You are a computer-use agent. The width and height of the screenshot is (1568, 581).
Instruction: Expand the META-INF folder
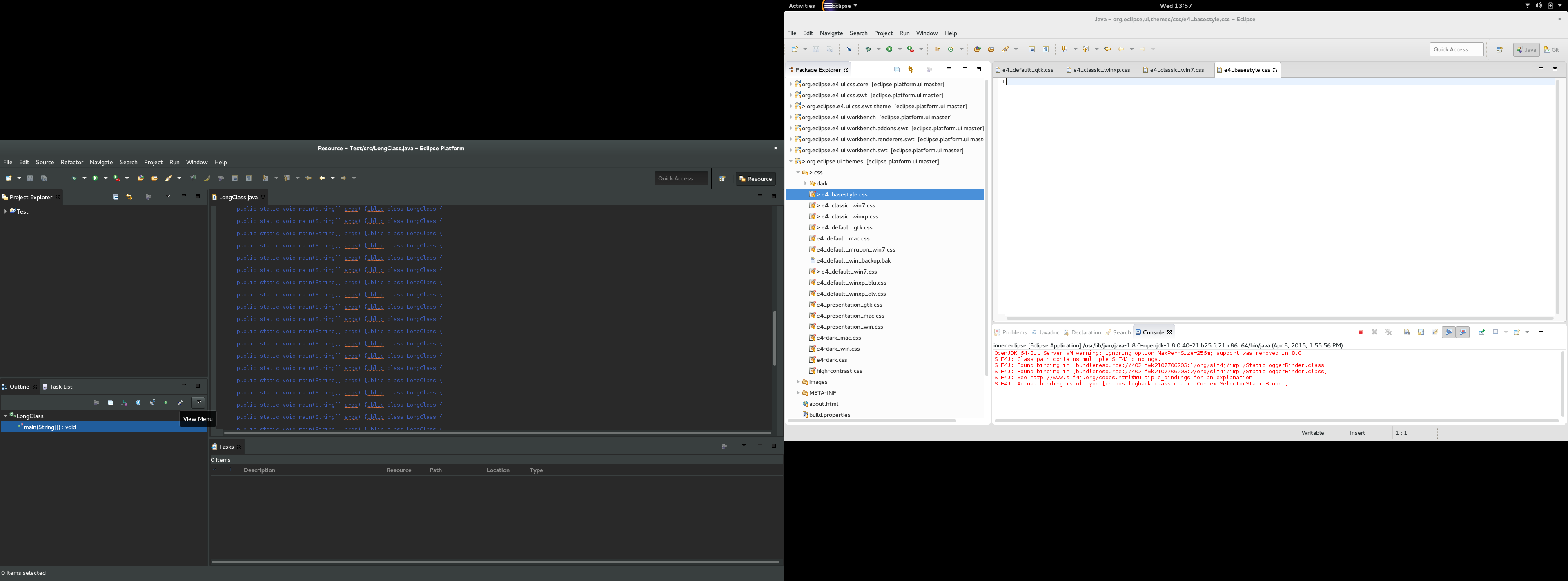point(798,393)
